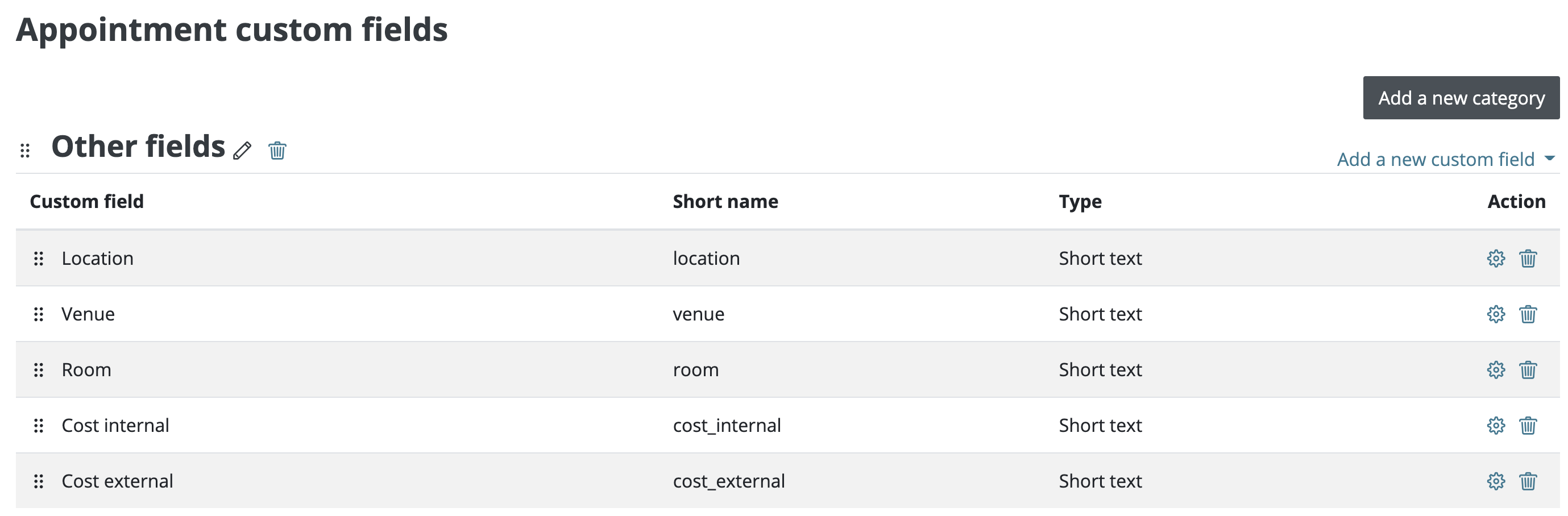Viewport: 1568px width, 516px height.
Task: Delete the Other fields category via trash icon
Action: [277, 150]
